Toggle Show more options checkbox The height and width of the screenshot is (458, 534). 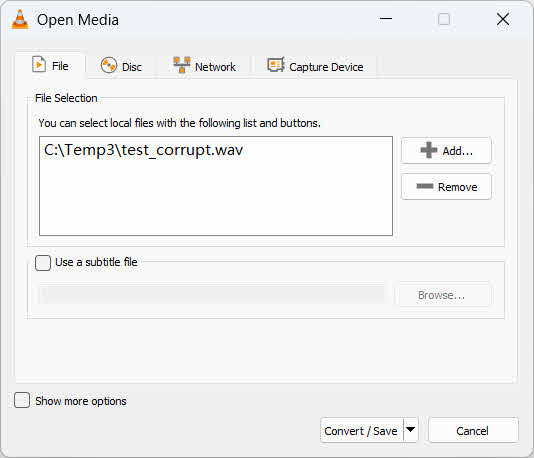pos(22,400)
